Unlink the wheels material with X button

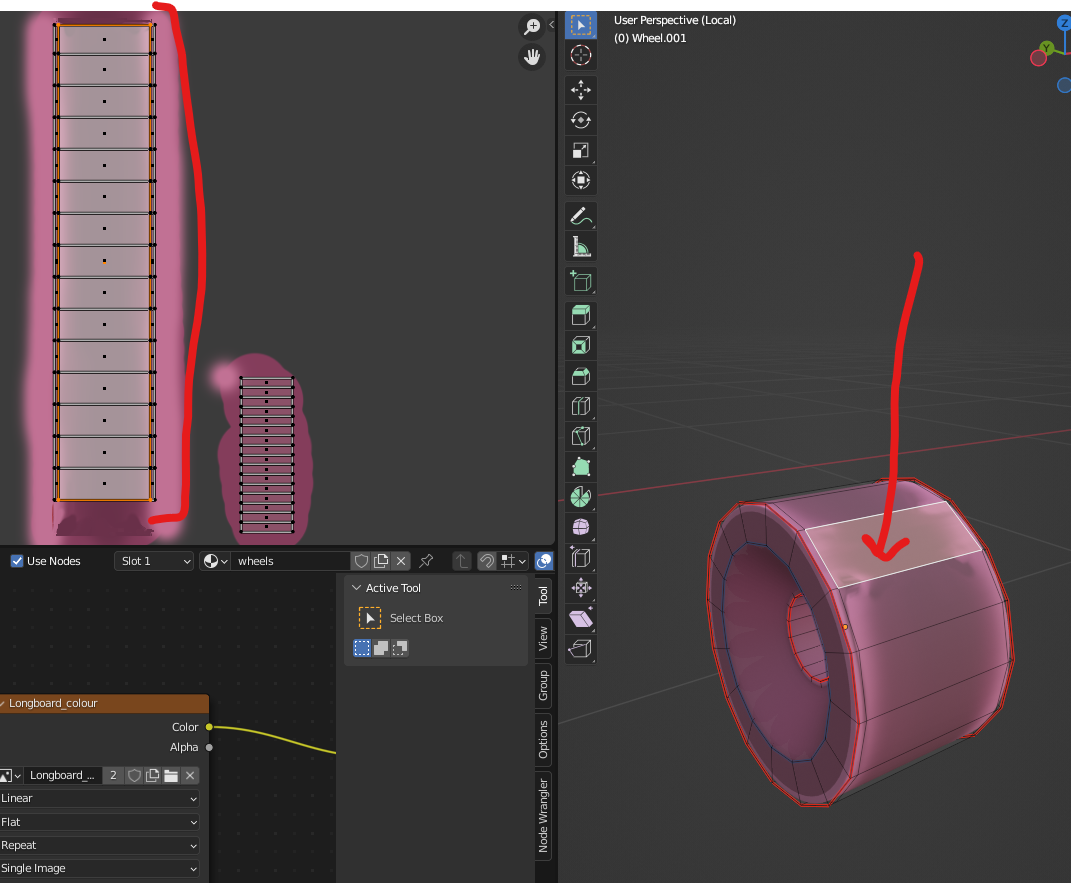point(401,561)
